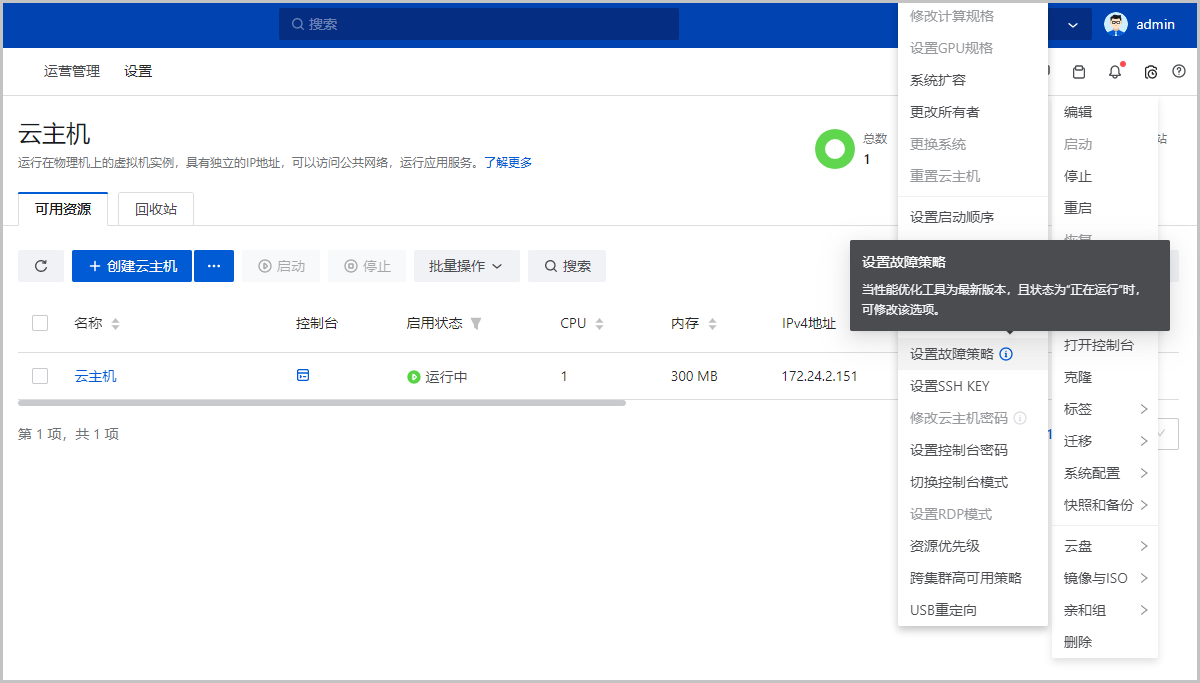Click the 创建云主机 button

(132, 266)
